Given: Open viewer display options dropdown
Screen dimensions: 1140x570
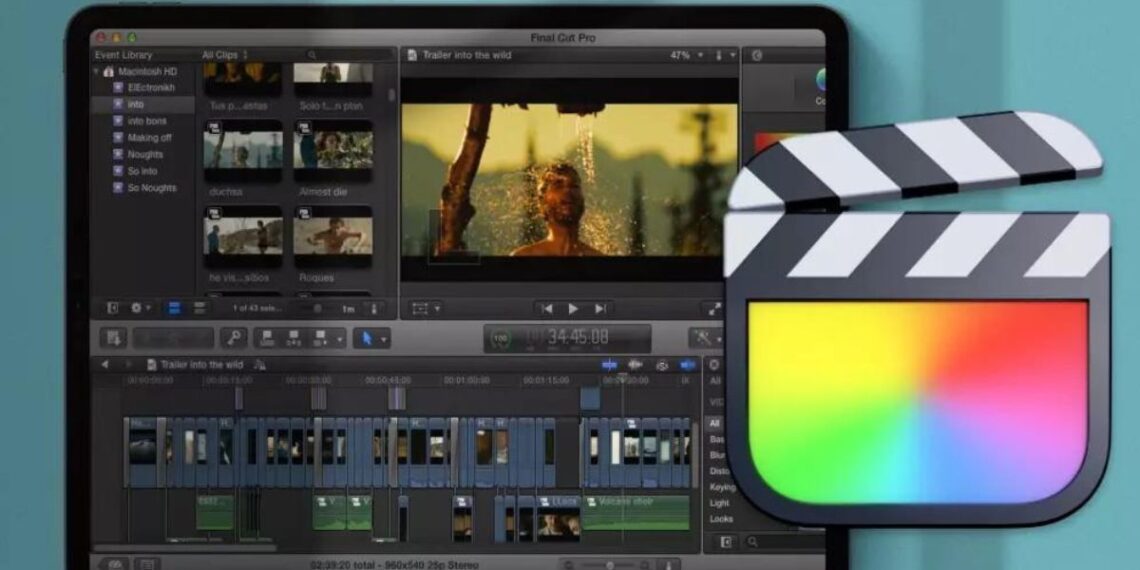Looking at the screenshot, I should point(724,55).
